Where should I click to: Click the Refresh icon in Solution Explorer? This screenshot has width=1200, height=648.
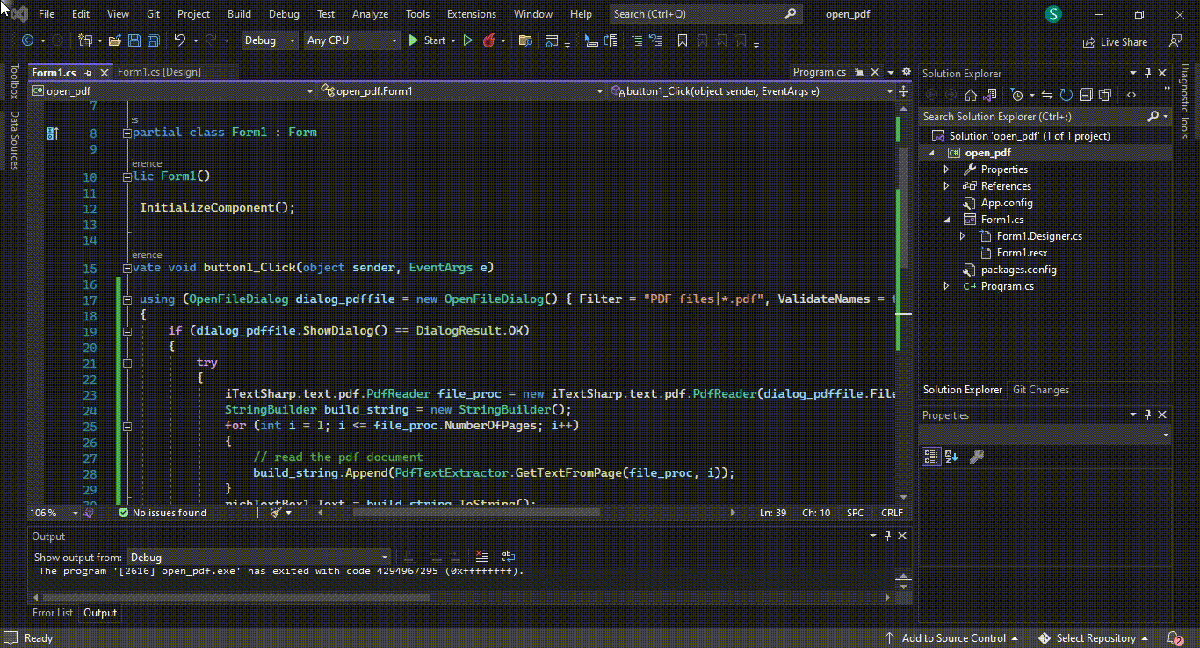click(1066, 95)
